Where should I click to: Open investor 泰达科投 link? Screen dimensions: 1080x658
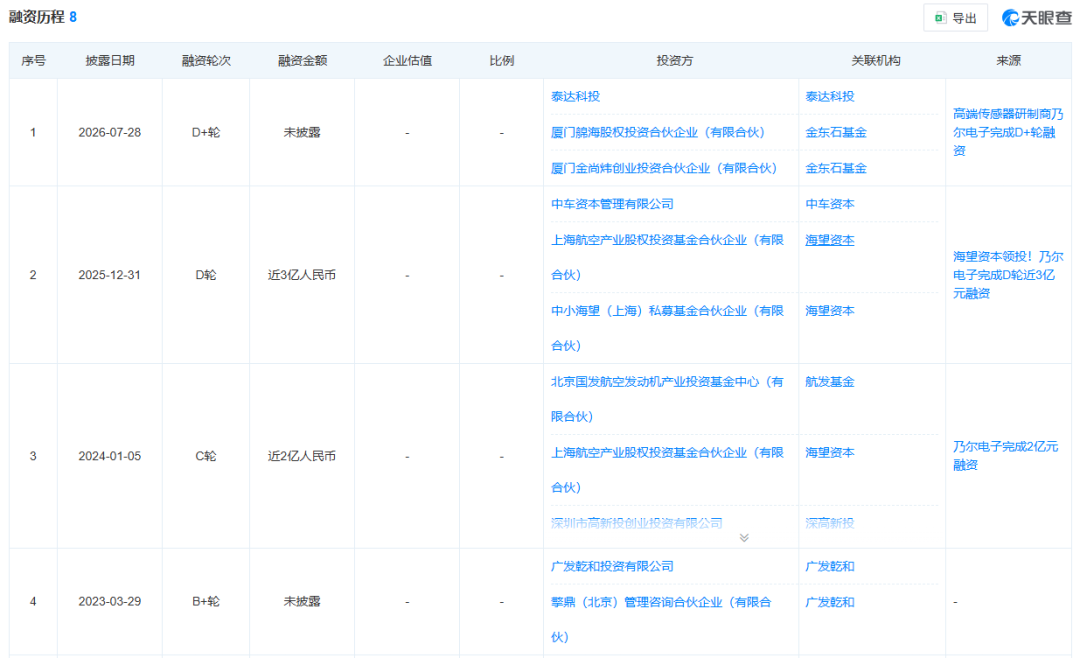575,96
